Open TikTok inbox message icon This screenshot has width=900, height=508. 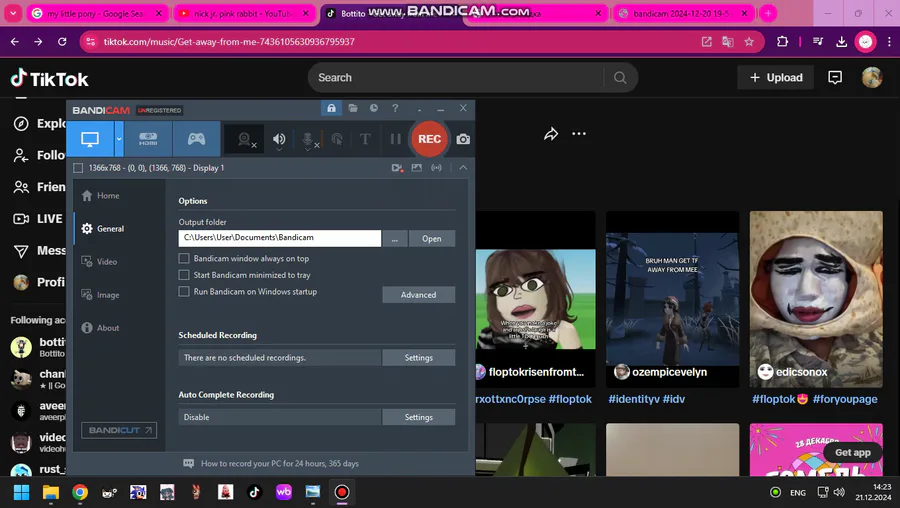(835, 77)
